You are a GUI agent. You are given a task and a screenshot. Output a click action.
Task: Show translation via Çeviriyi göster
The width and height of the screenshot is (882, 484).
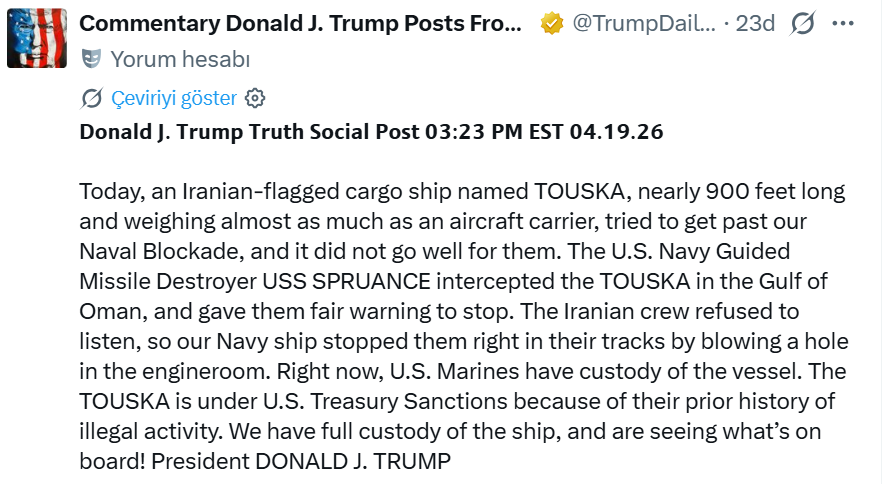pyautogui.click(x=174, y=98)
